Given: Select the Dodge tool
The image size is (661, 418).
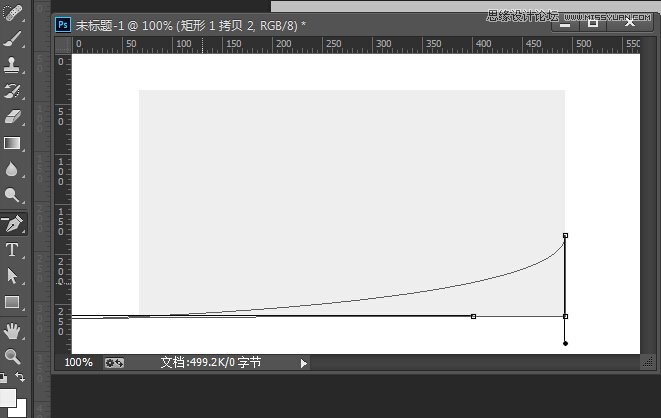Looking at the screenshot, I should (12, 195).
